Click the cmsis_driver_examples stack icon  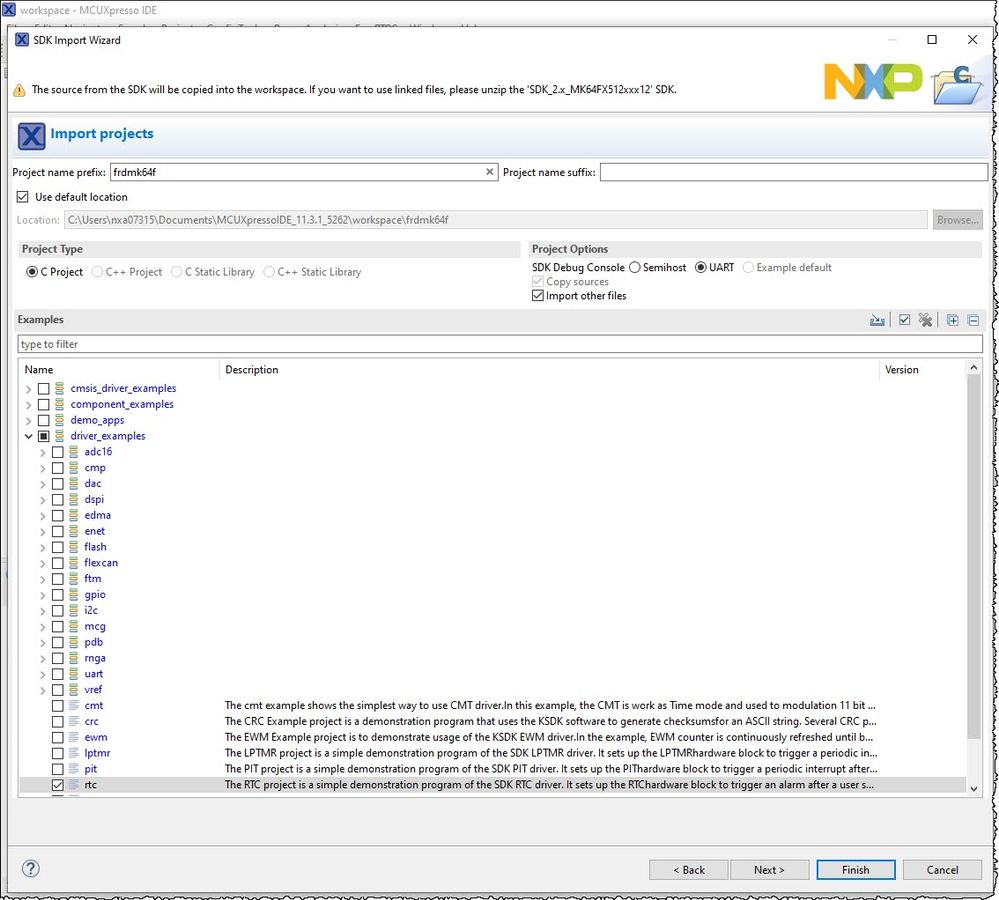click(x=59, y=388)
